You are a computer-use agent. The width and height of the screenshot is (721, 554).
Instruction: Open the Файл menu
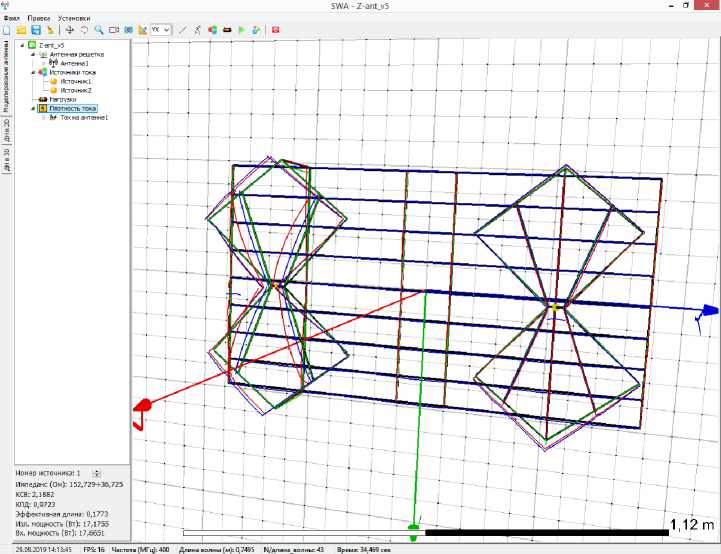point(12,18)
